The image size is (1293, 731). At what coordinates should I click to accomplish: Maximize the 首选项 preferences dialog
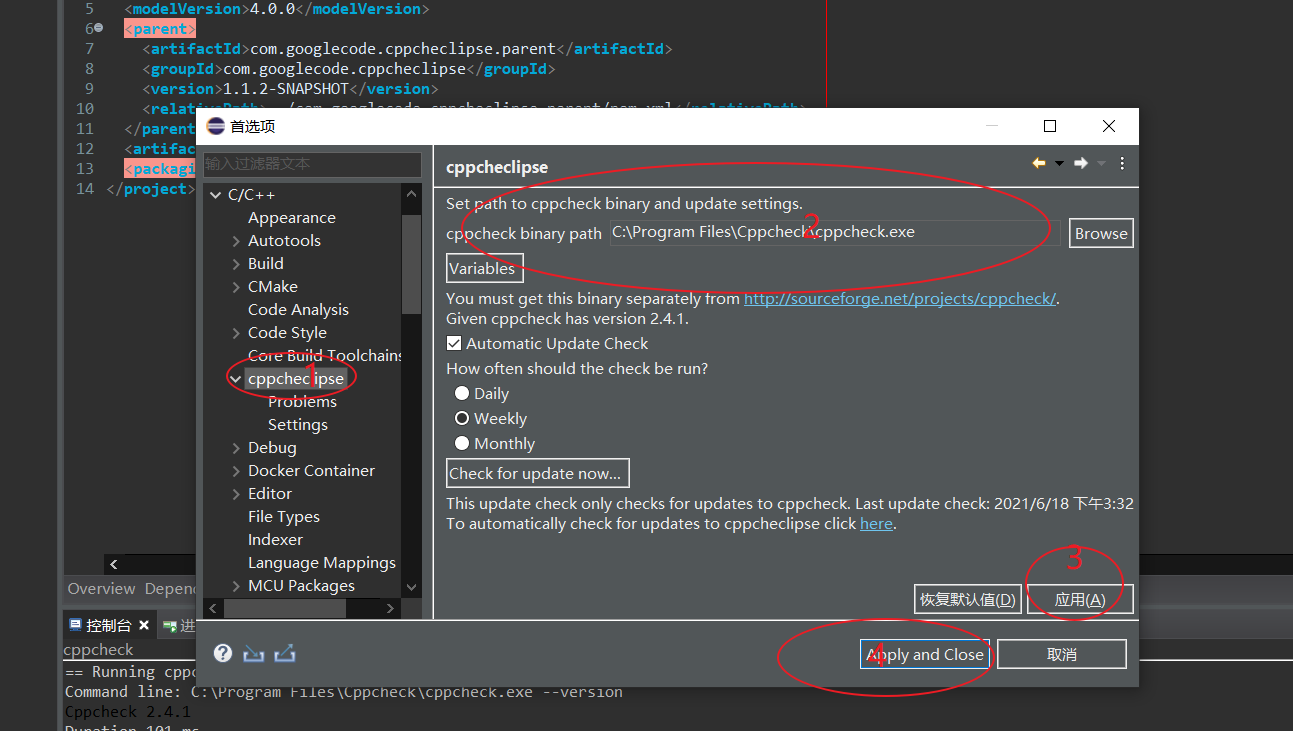pos(1050,126)
